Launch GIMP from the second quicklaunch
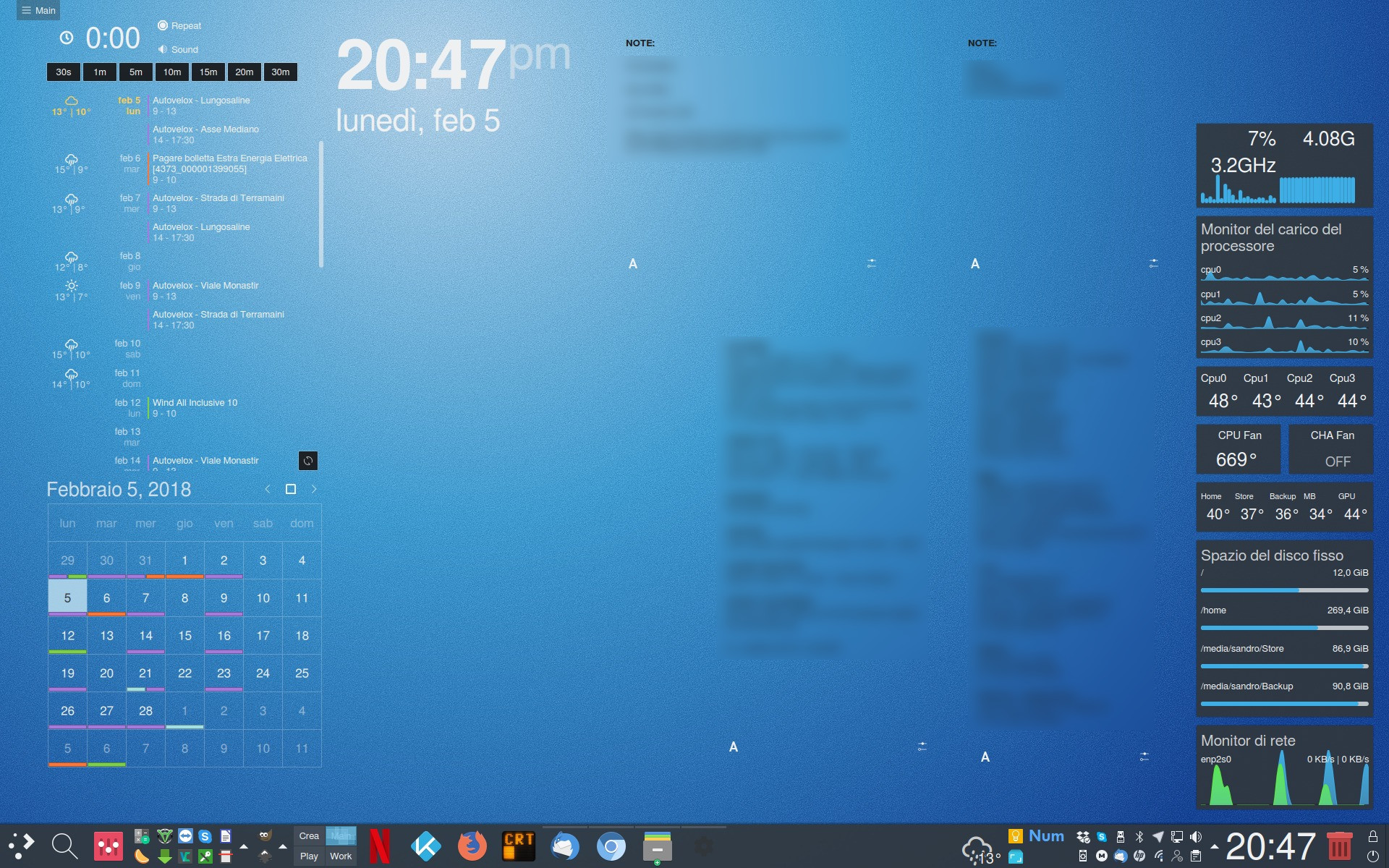 coord(265,836)
